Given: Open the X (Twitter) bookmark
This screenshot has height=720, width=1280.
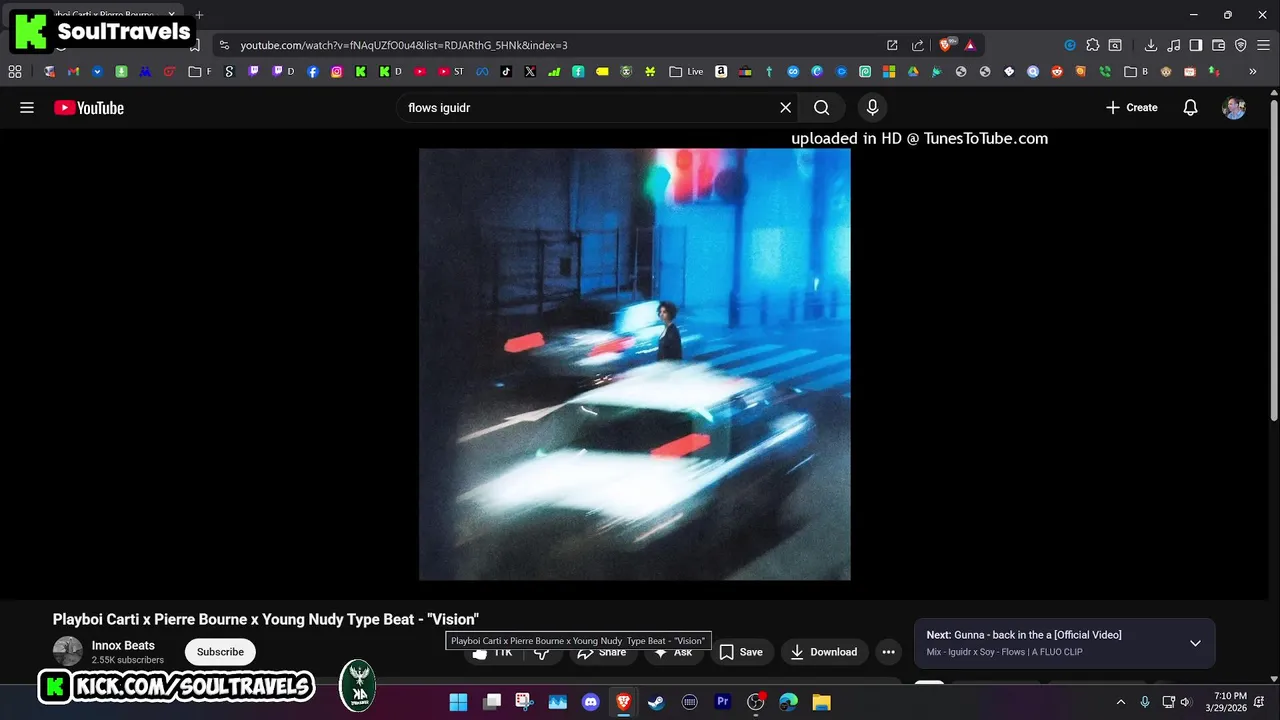Looking at the screenshot, I should click(530, 72).
